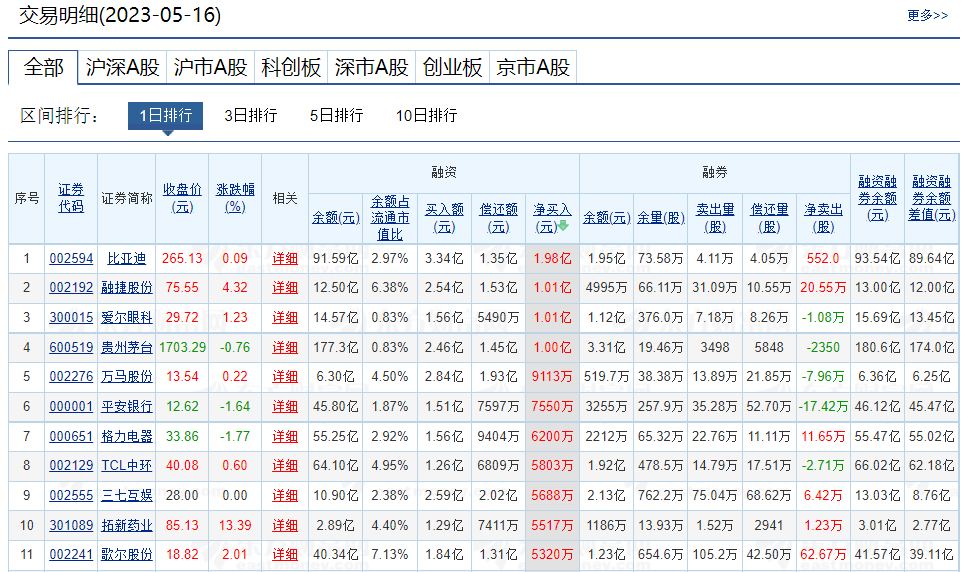The height and width of the screenshot is (572, 968).
Task: Sort by 涨跌幅(%) column header
Action: (x=235, y=198)
